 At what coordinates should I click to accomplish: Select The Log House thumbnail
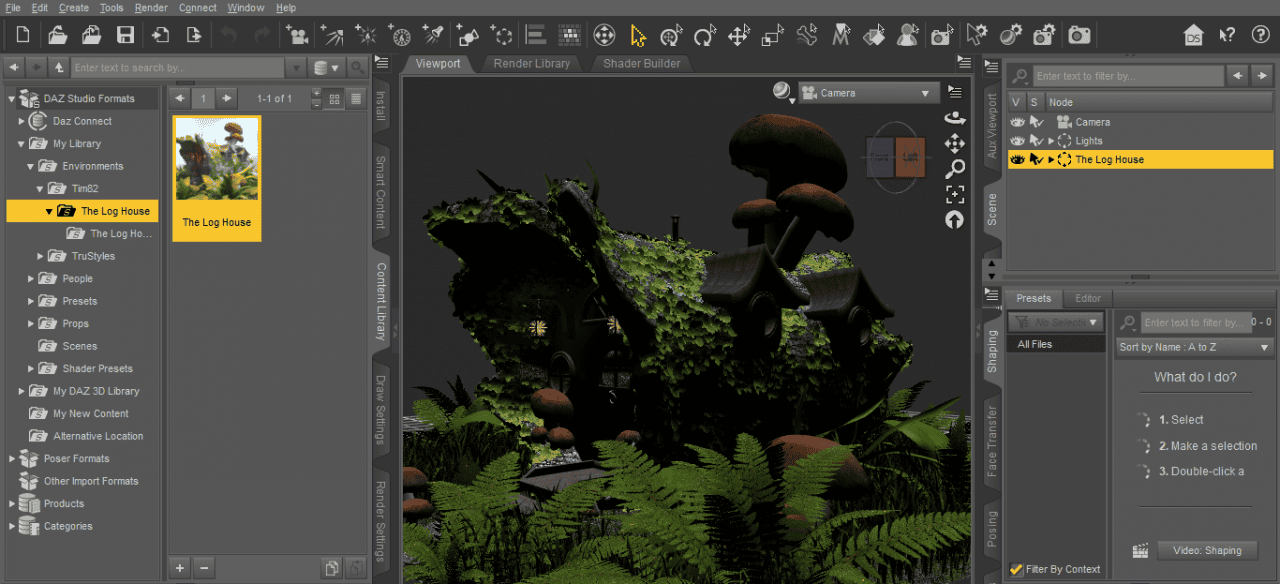coord(216,158)
